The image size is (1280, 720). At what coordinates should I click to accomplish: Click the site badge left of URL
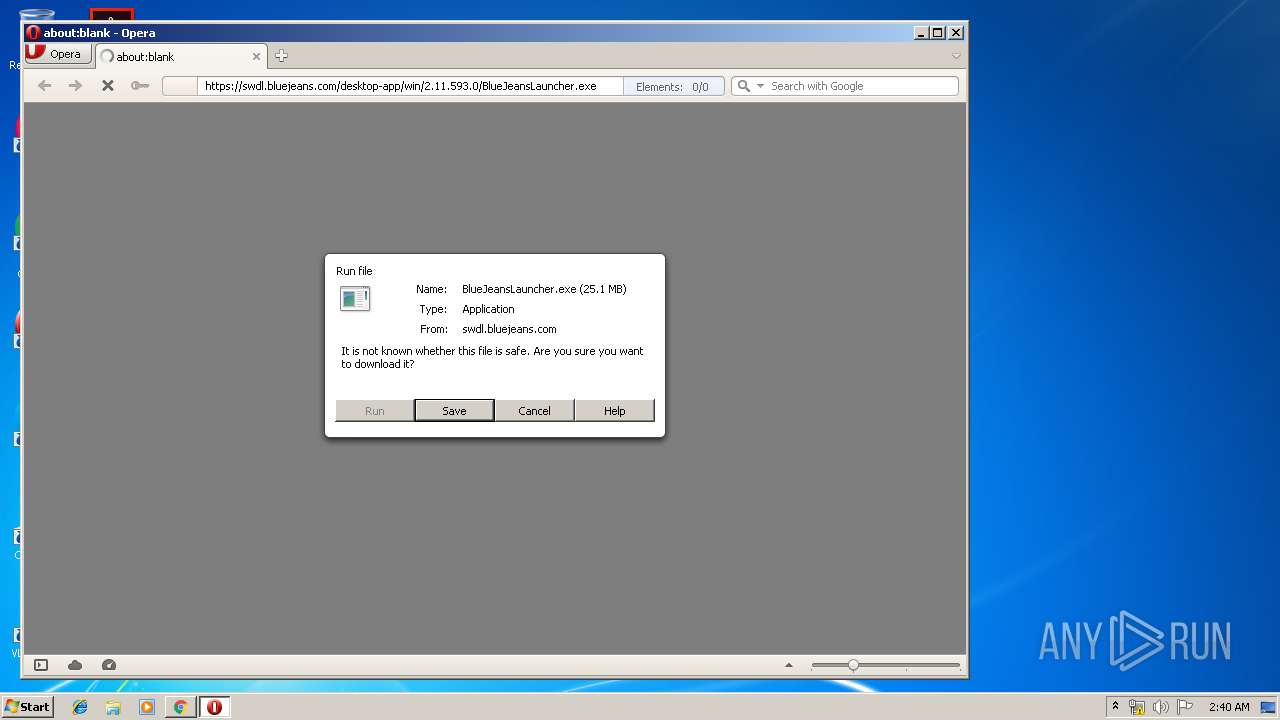(x=180, y=86)
